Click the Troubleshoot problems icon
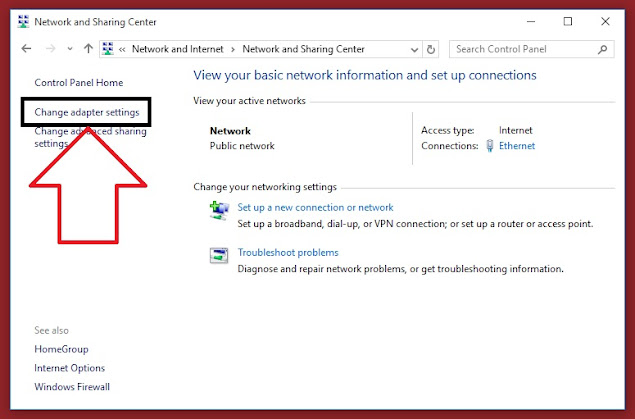Screen dimensions: 635x419 pyautogui.click(x=219, y=255)
